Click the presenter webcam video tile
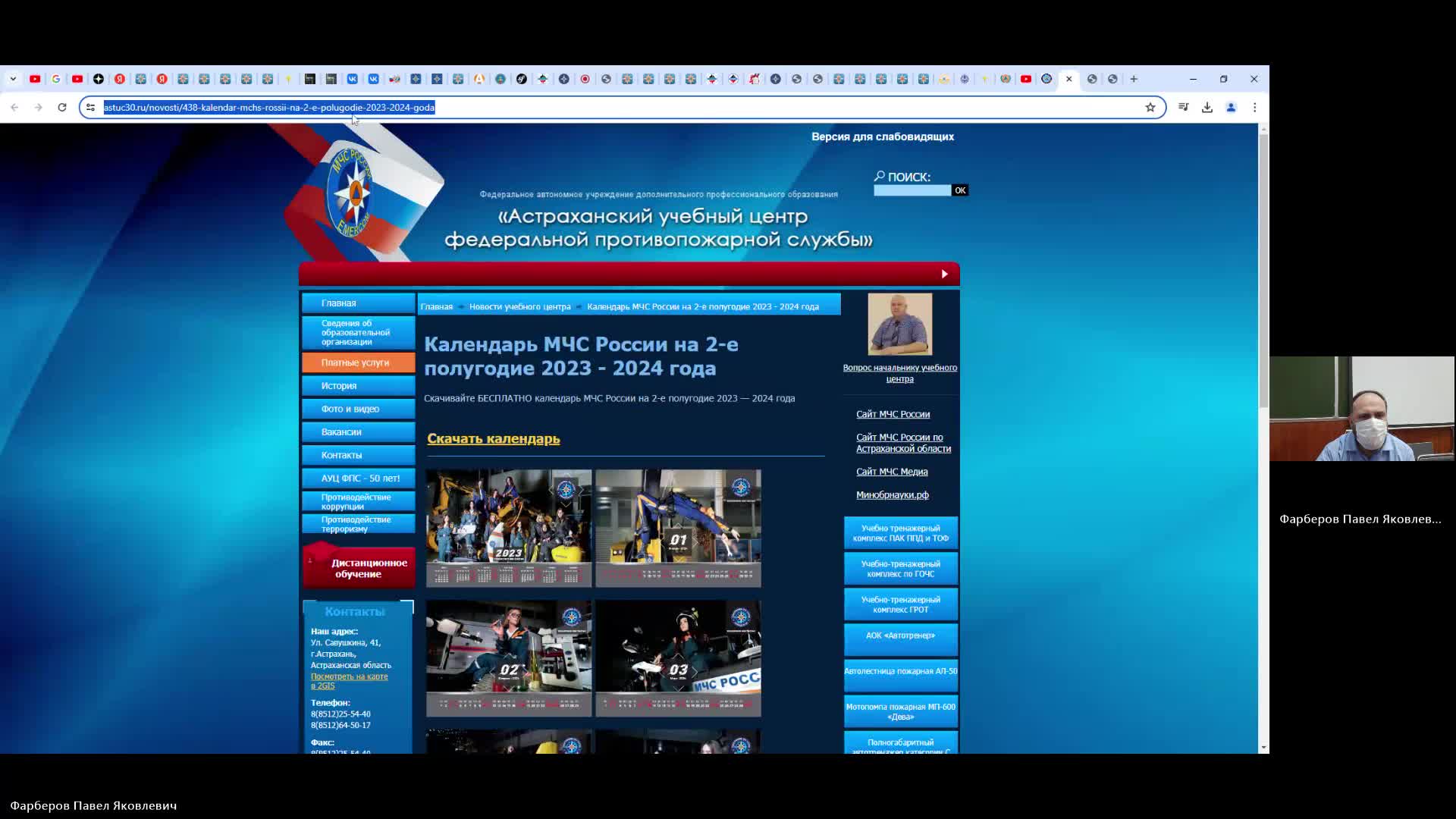Viewport: 1456px width, 819px height. tap(1363, 409)
